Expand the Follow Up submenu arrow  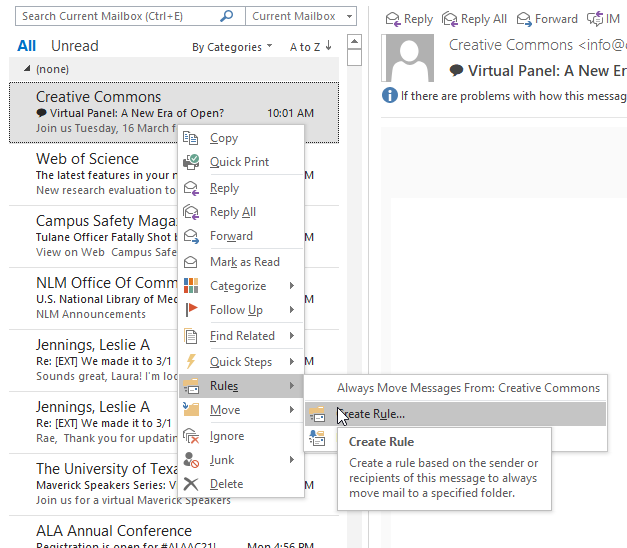pos(292,310)
